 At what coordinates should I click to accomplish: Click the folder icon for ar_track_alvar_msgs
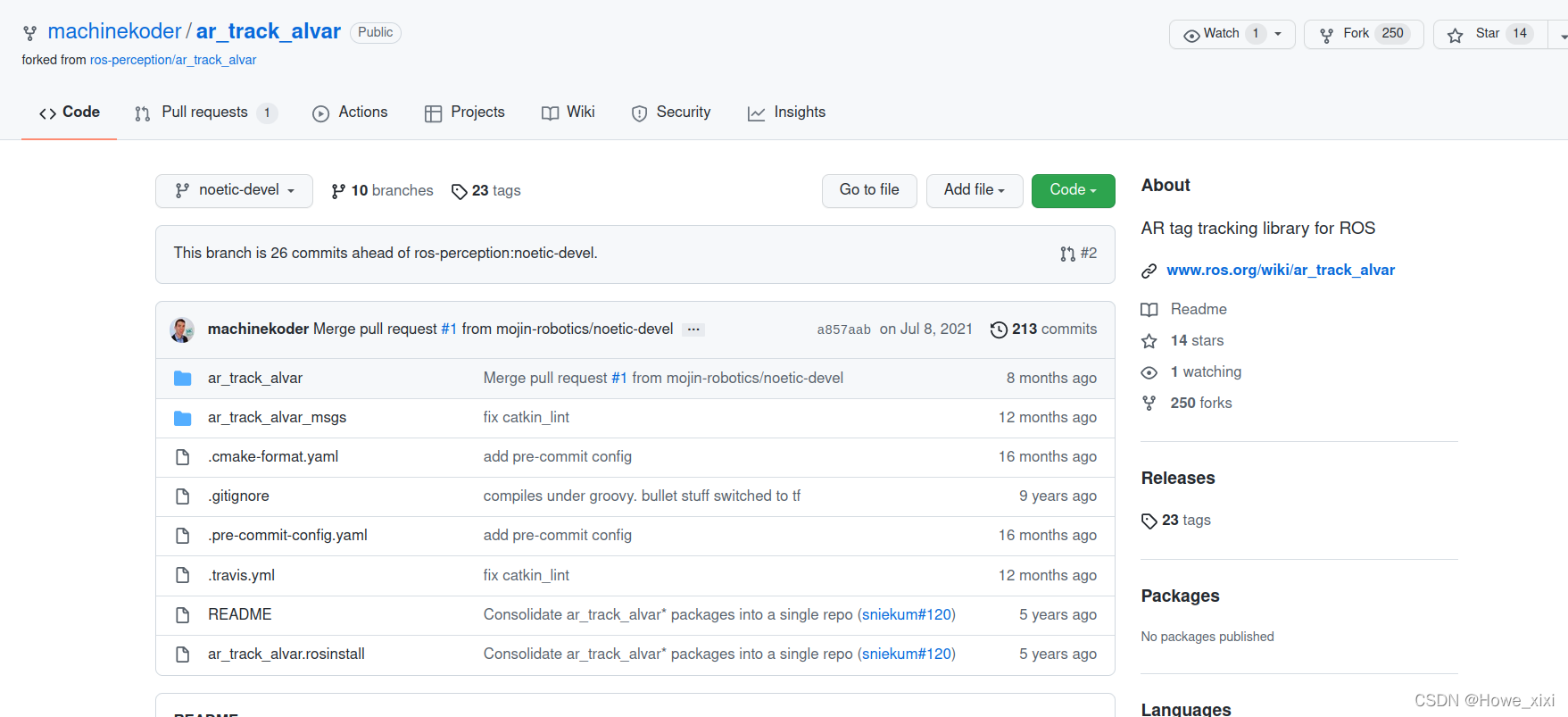(x=183, y=418)
